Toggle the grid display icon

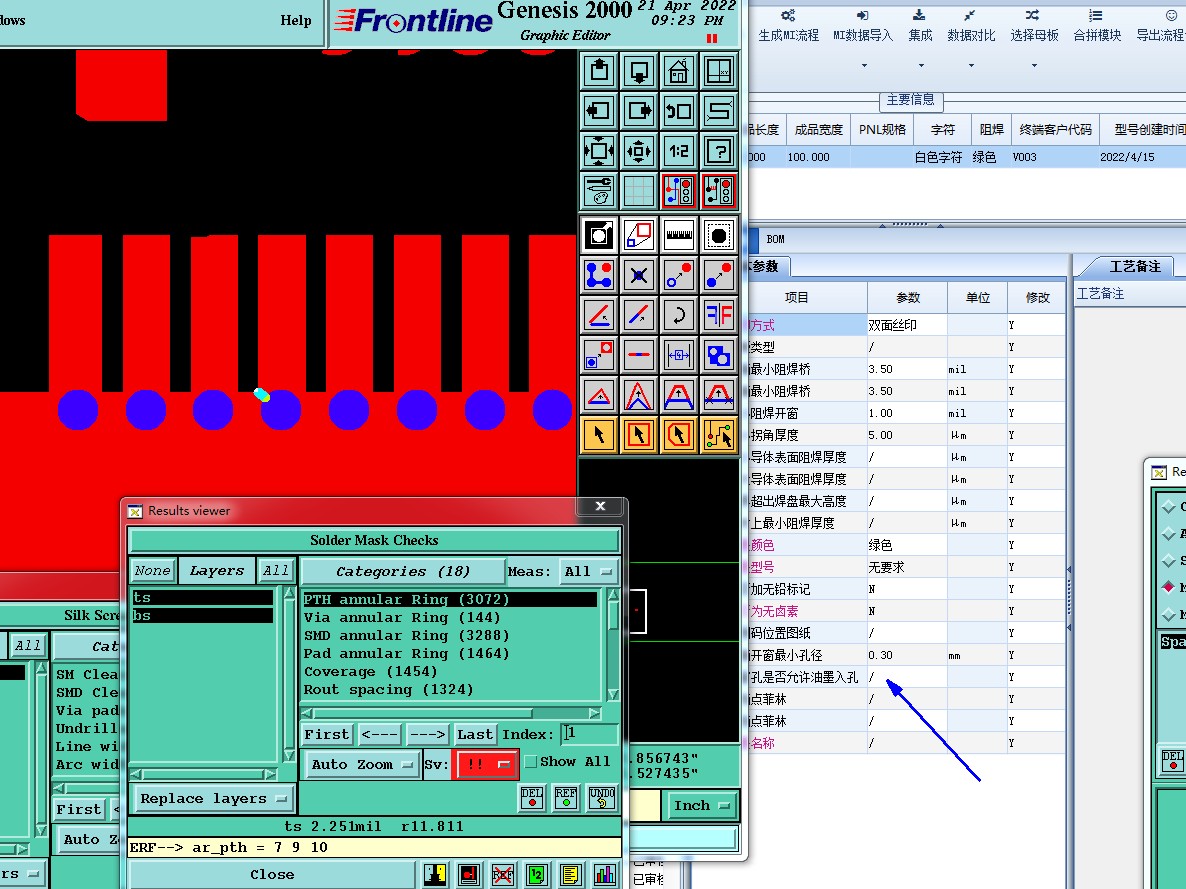point(638,191)
